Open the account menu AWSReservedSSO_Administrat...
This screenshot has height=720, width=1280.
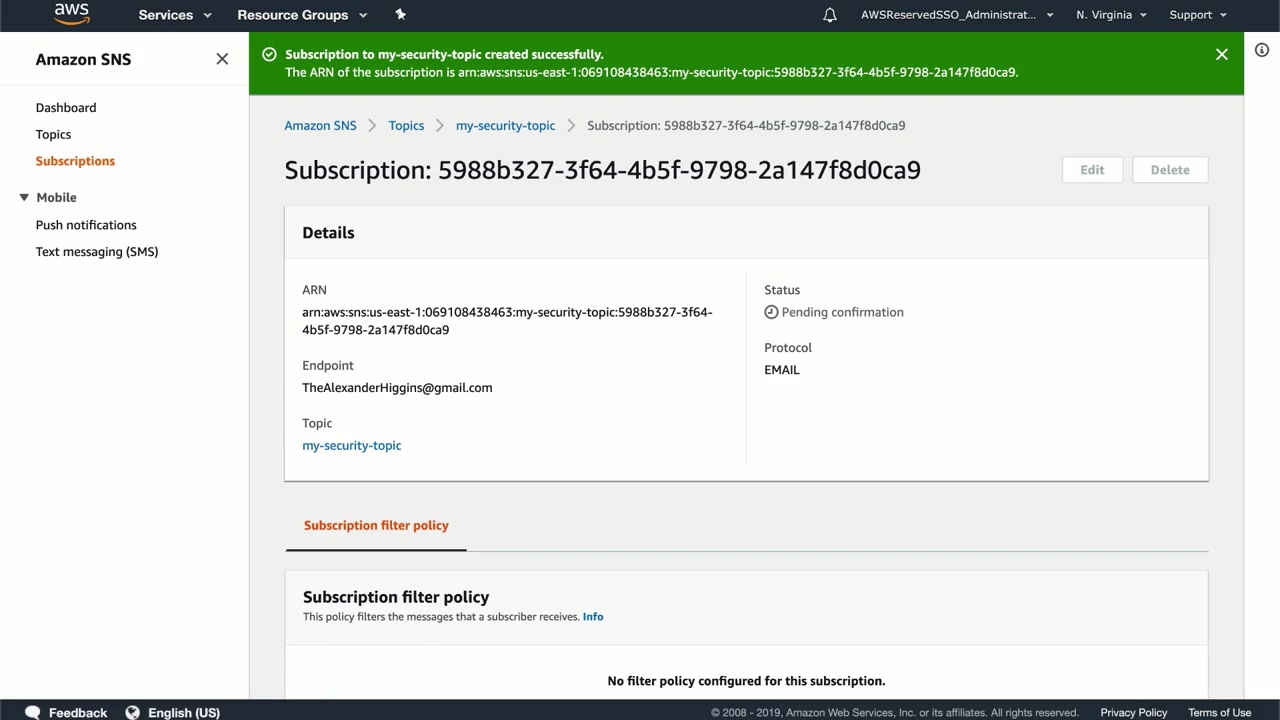(957, 15)
